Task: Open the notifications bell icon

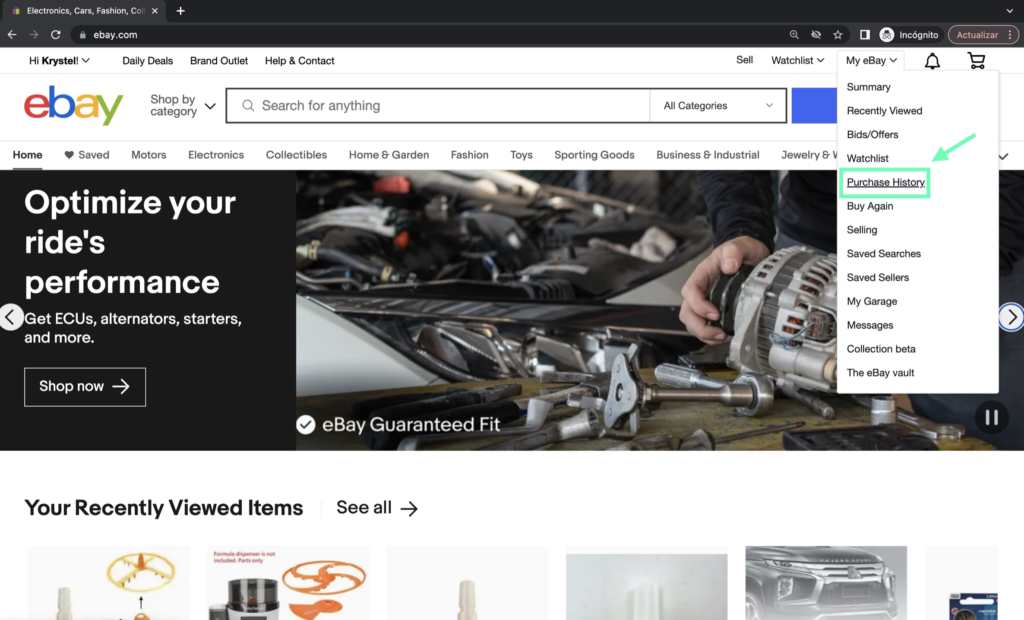Action: 932,61
